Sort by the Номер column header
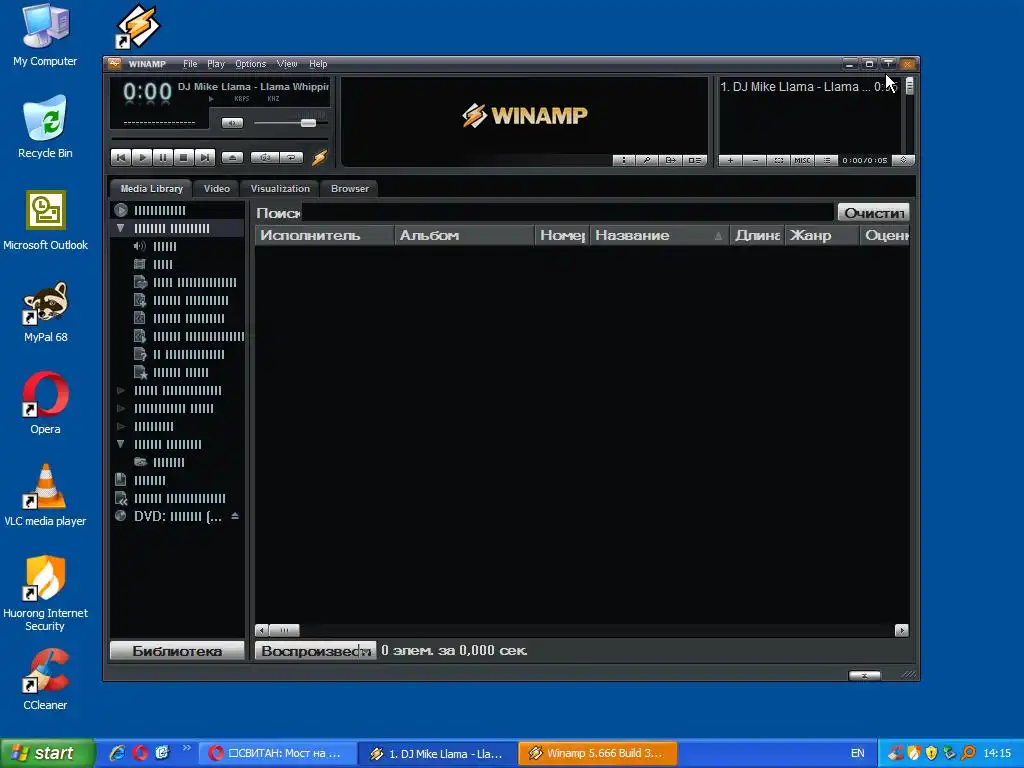Image resolution: width=1024 pixels, height=768 pixels. tap(562, 235)
